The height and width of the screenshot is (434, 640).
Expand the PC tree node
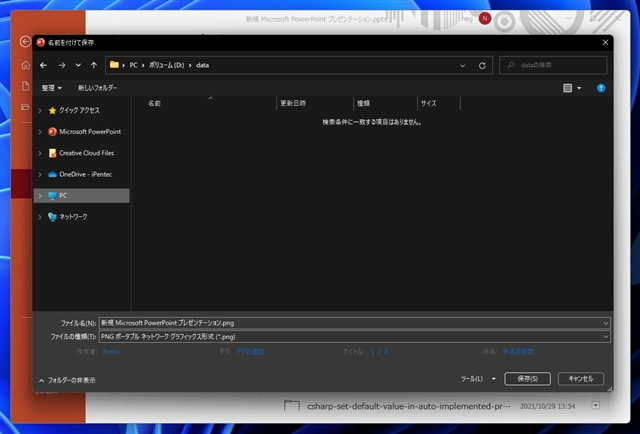[x=40, y=196]
